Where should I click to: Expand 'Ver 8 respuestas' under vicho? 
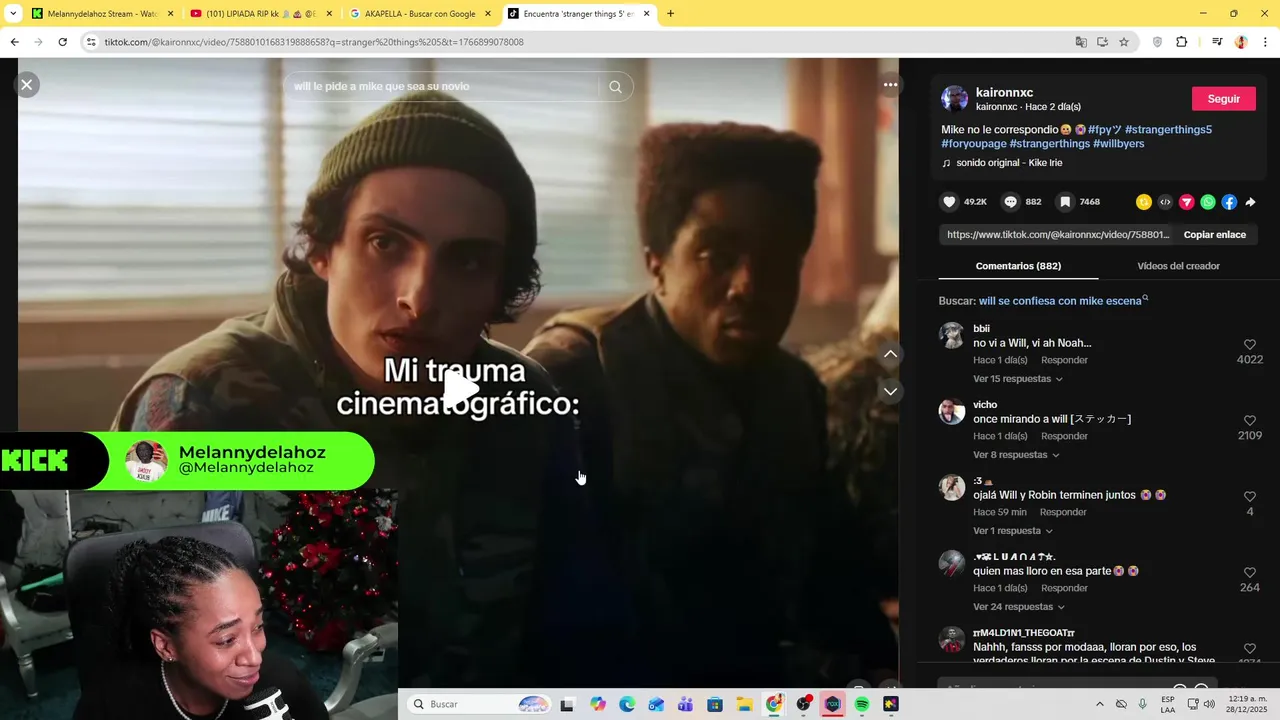tap(1016, 455)
